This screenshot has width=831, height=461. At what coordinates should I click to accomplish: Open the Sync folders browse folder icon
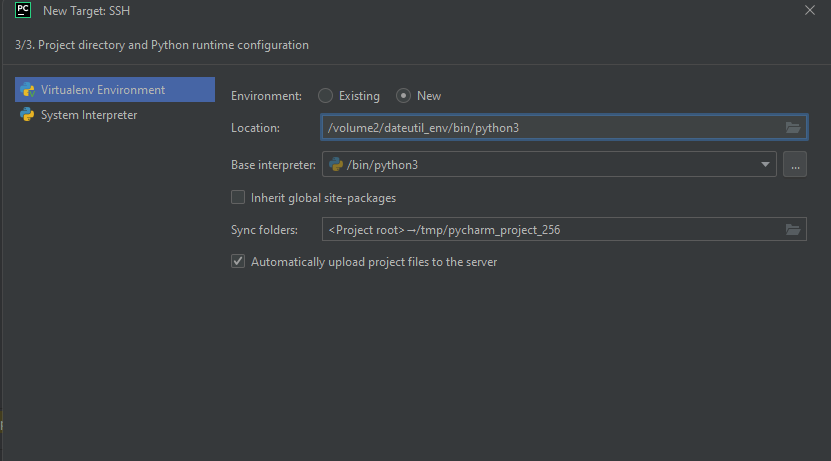tap(793, 230)
